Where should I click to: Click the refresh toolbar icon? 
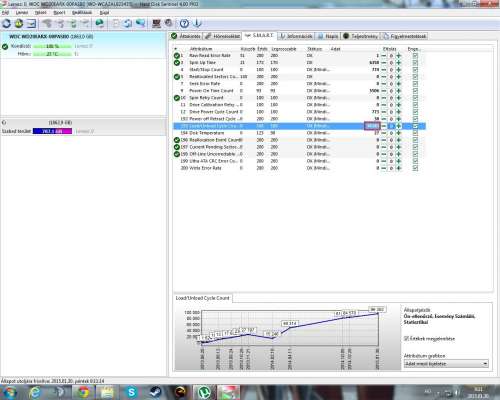(x=7, y=24)
